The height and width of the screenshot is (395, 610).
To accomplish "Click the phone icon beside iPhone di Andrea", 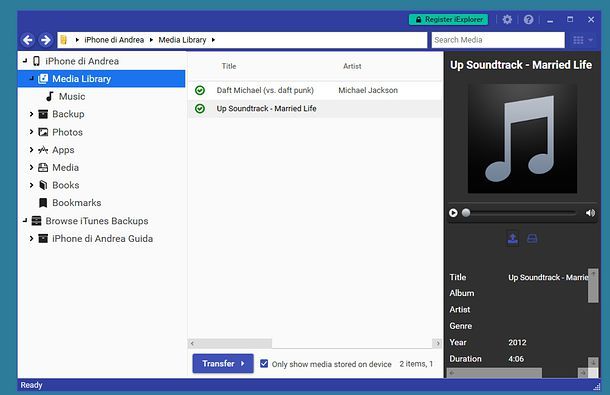I will tap(37, 61).
